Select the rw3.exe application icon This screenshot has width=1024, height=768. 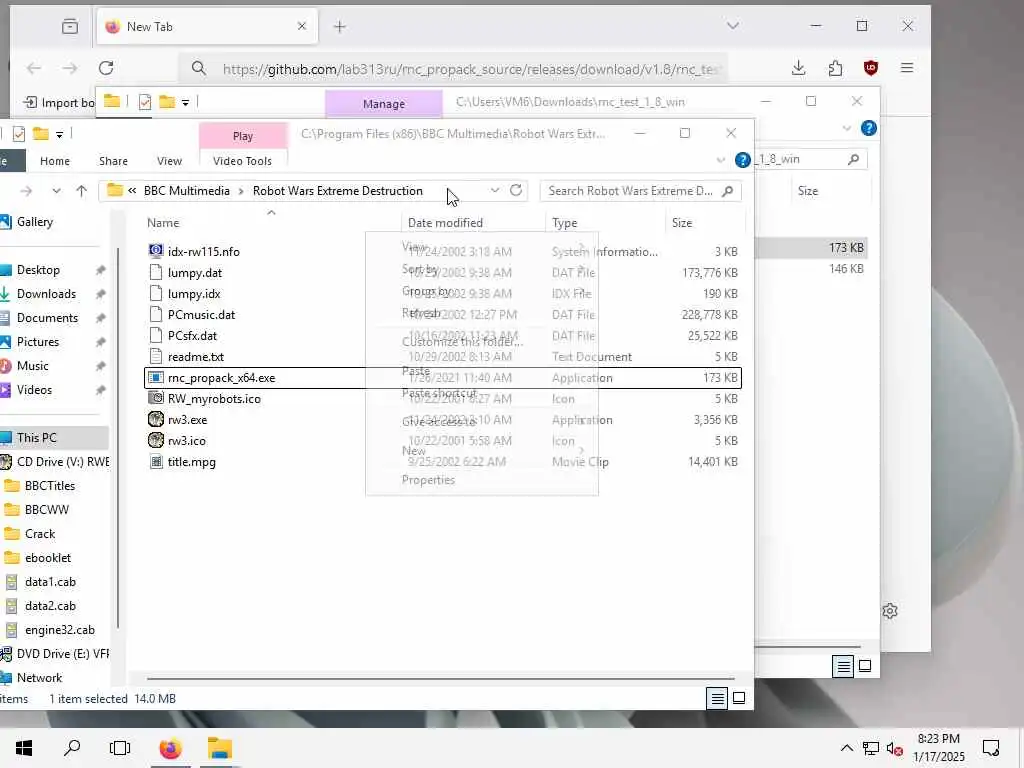point(155,419)
